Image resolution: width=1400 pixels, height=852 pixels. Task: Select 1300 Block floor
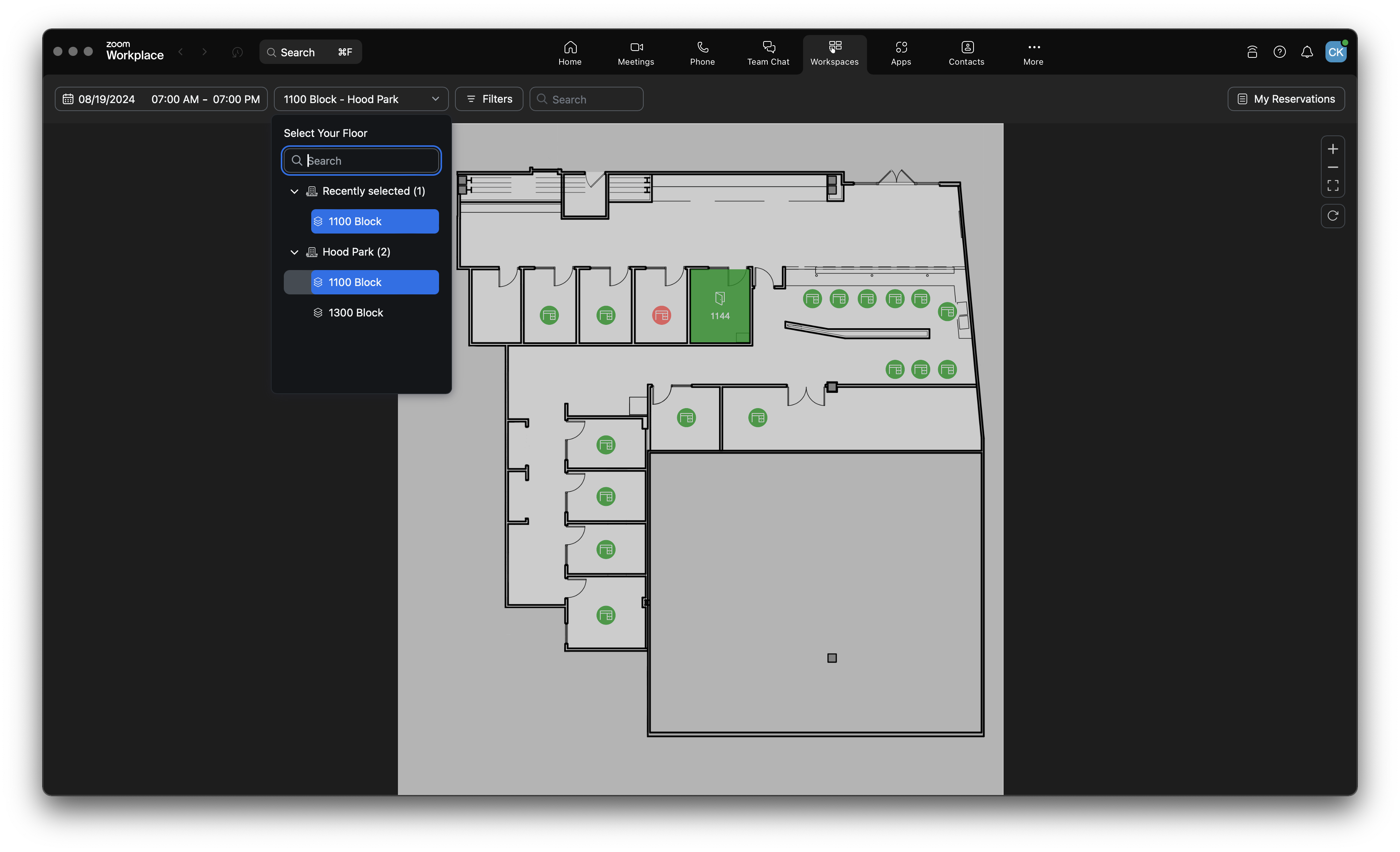(356, 313)
